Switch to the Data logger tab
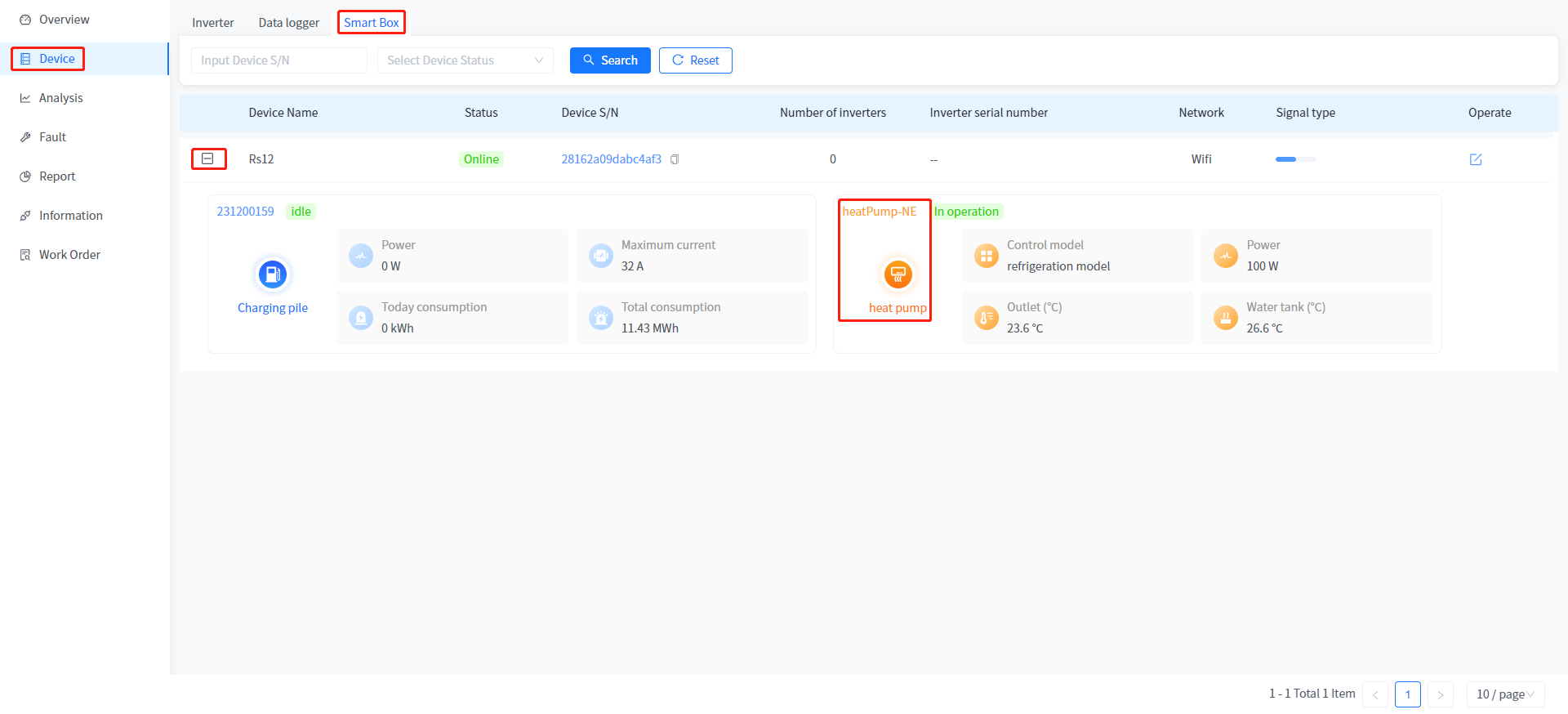 coord(288,23)
